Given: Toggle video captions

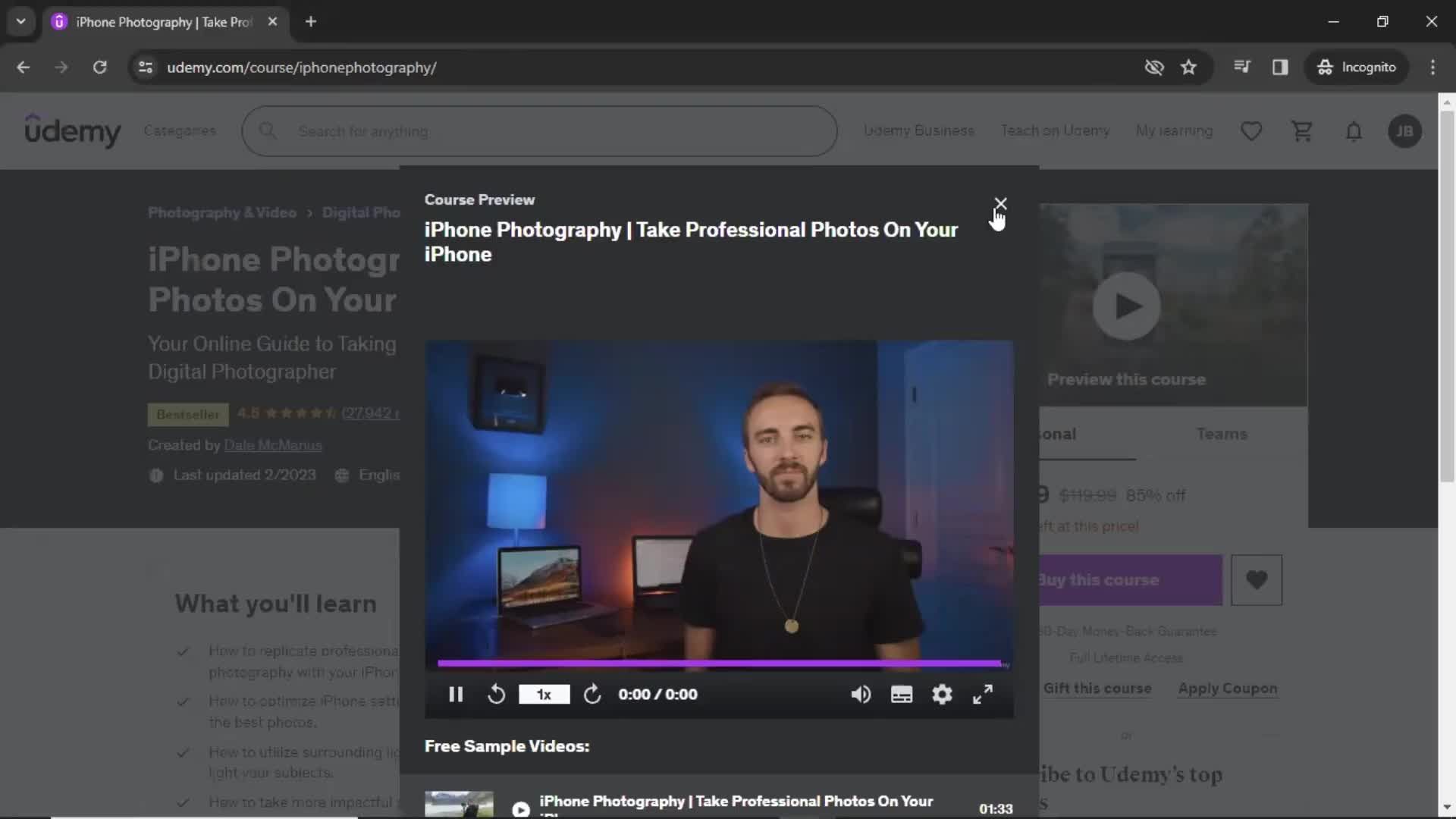Looking at the screenshot, I should click(901, 695).
